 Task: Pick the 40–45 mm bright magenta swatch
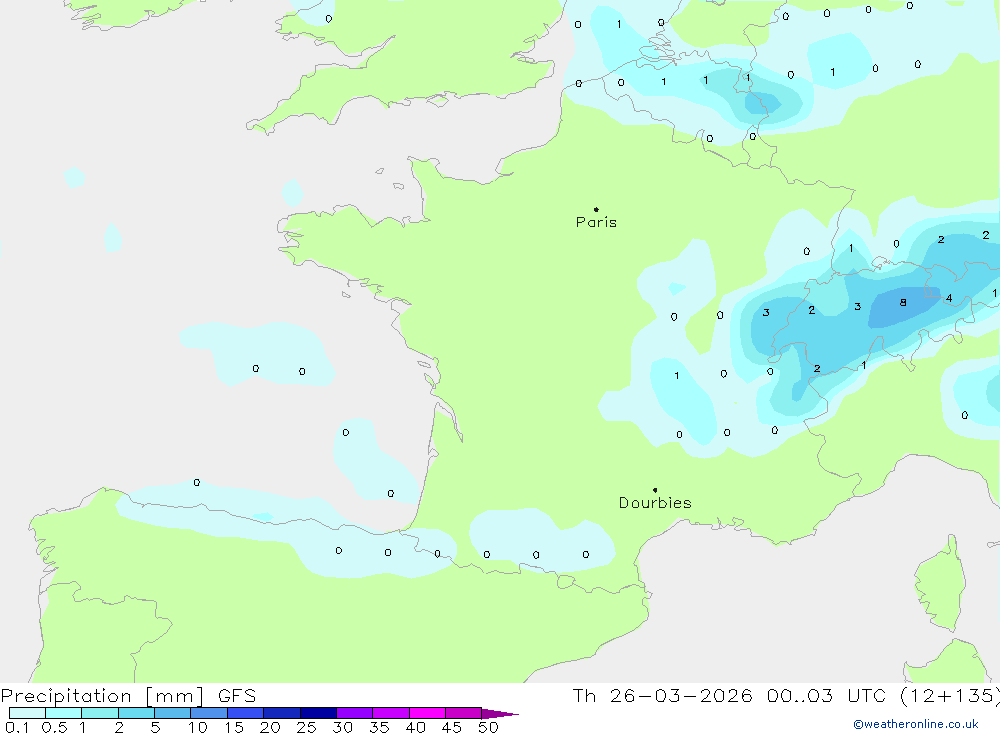pos(427,713)
